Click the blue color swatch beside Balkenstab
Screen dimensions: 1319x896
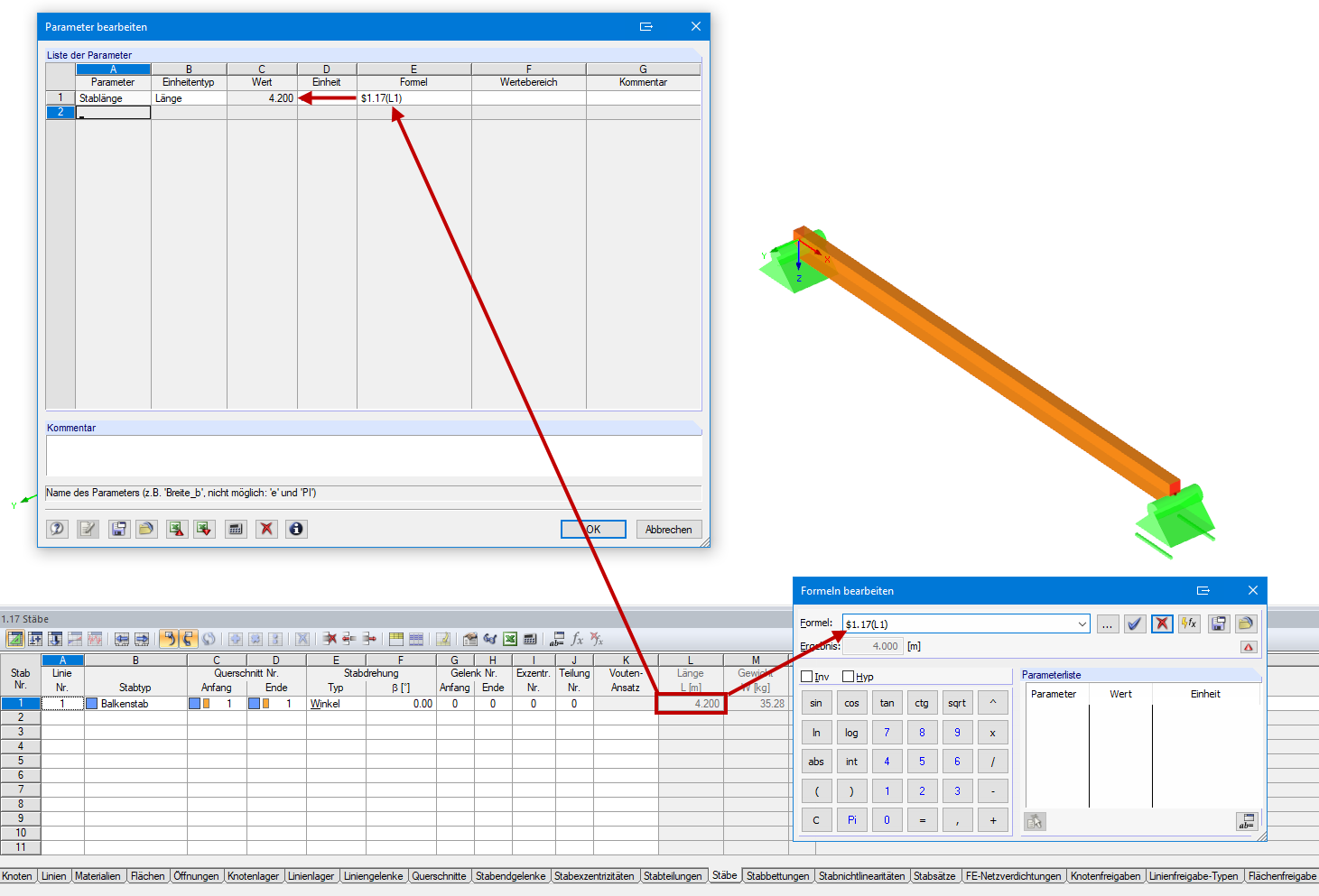[x=92, y=704]
